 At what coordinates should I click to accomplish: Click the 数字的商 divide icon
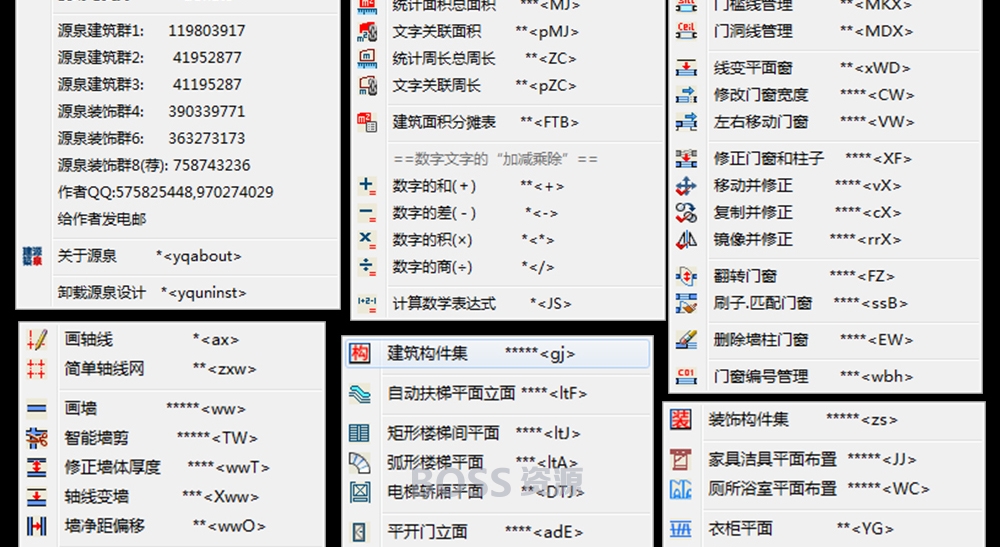point(367,266)
